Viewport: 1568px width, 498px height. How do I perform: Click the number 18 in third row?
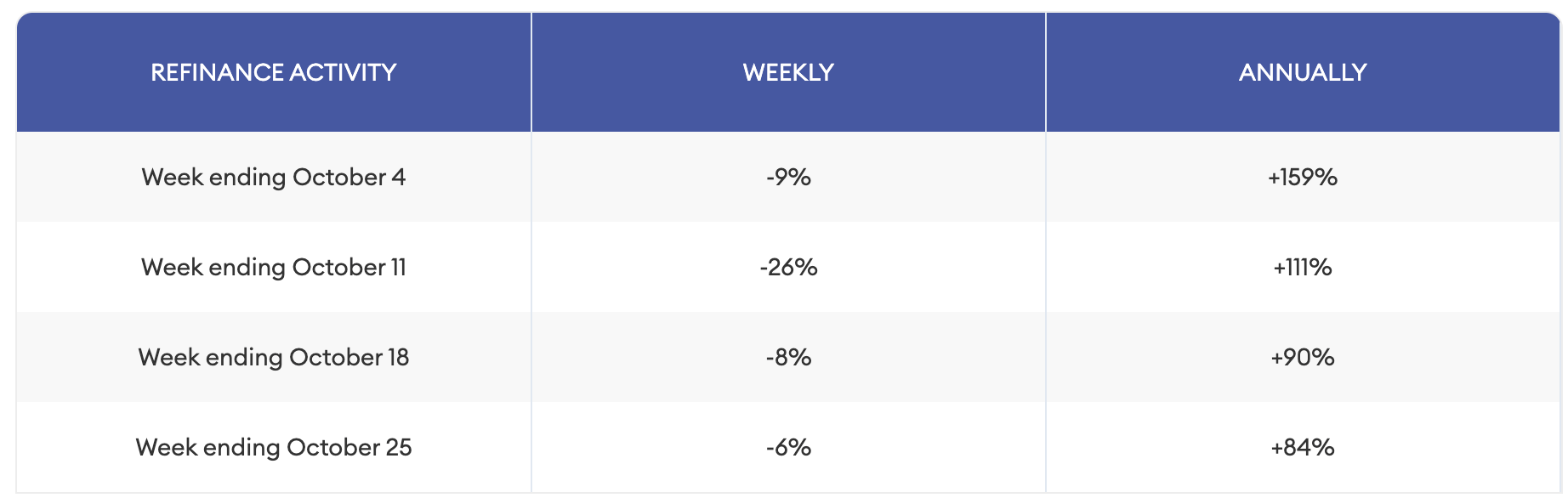pos(399,357)
